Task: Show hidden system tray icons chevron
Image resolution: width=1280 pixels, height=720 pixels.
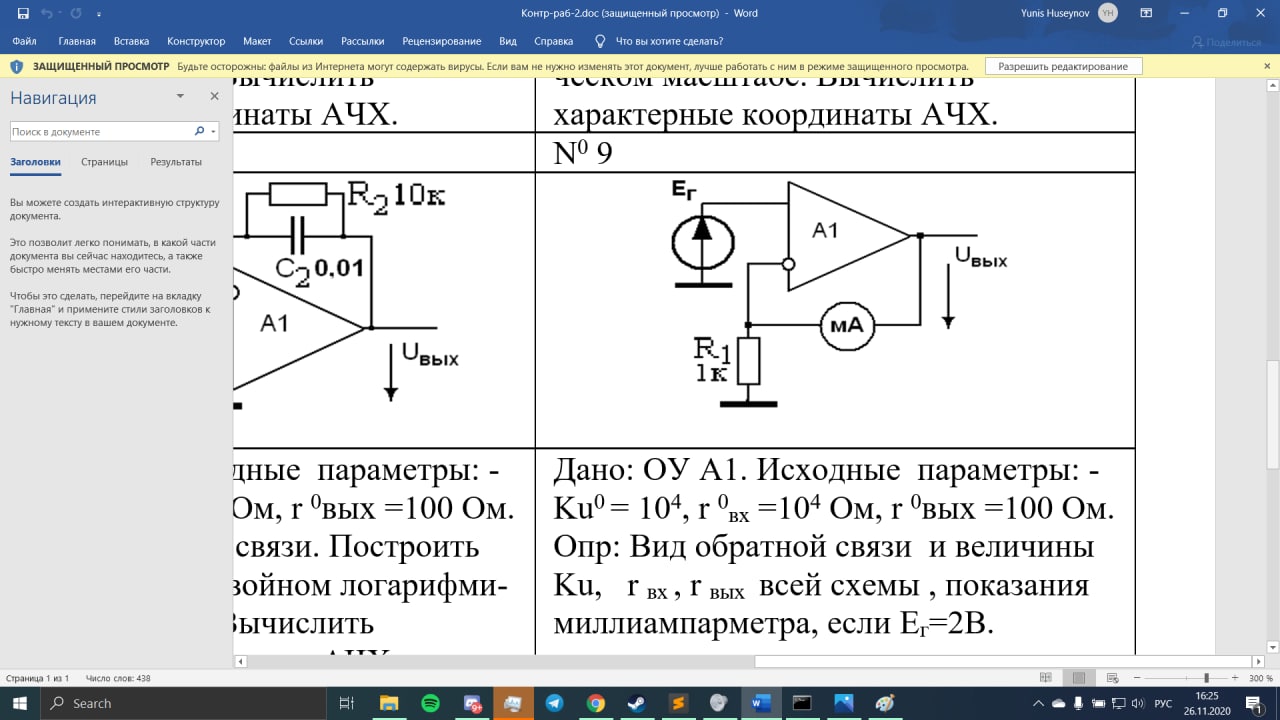Action: pyautogui.click(x=1038, y=703)
